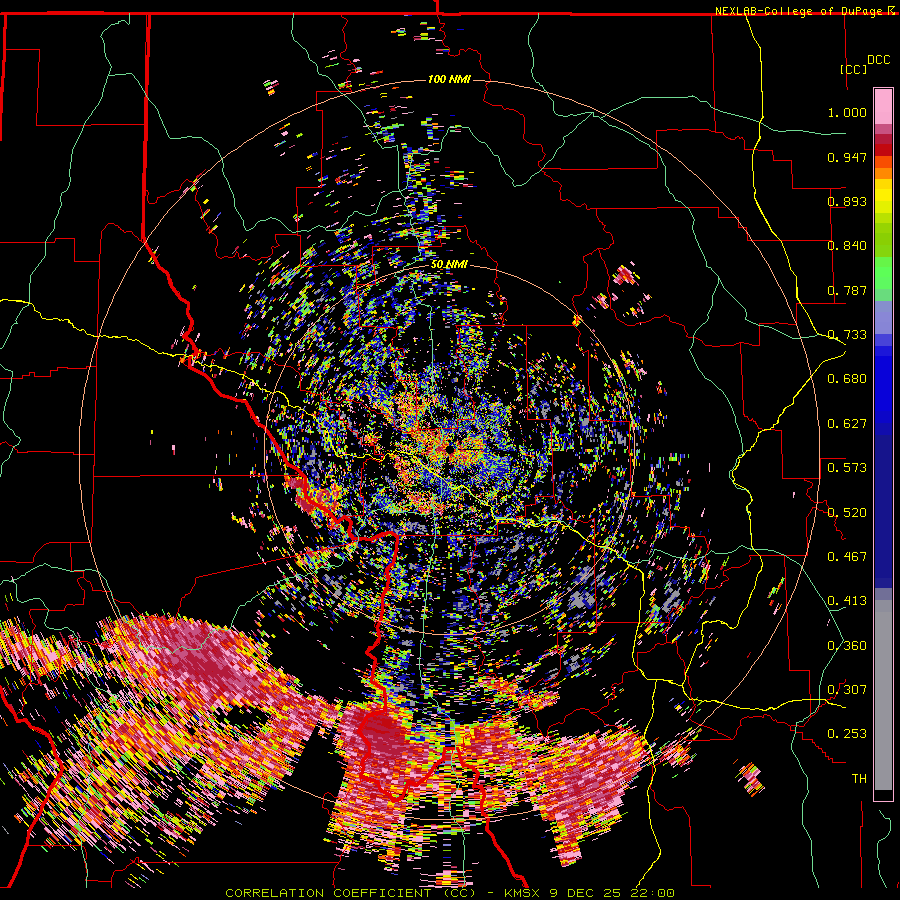
Task: Pick the gray band in the color bar
Action: pos(883,695)
